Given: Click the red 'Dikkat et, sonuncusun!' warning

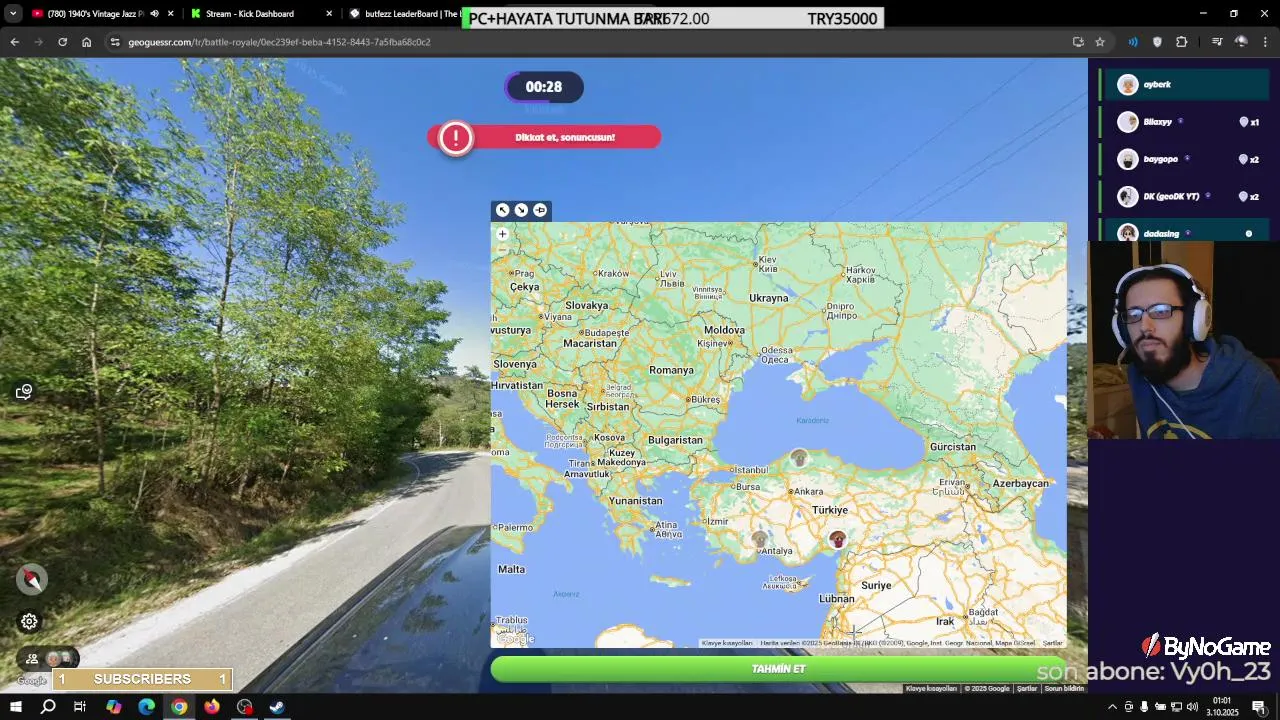Looking at the screenshot, I should 544,137.
